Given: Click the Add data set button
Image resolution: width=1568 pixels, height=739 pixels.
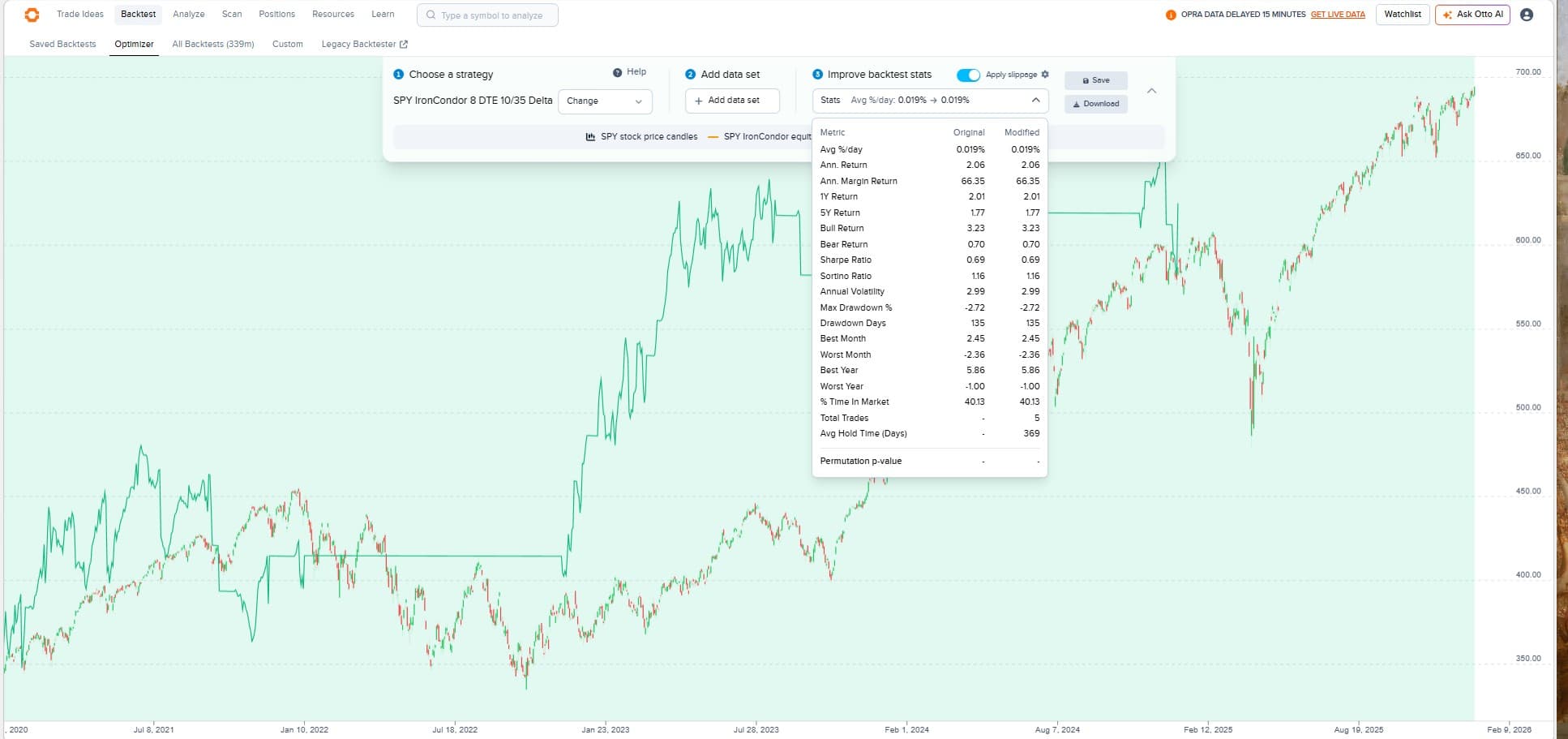Looking at the screenshot, I should pos(732,101).
